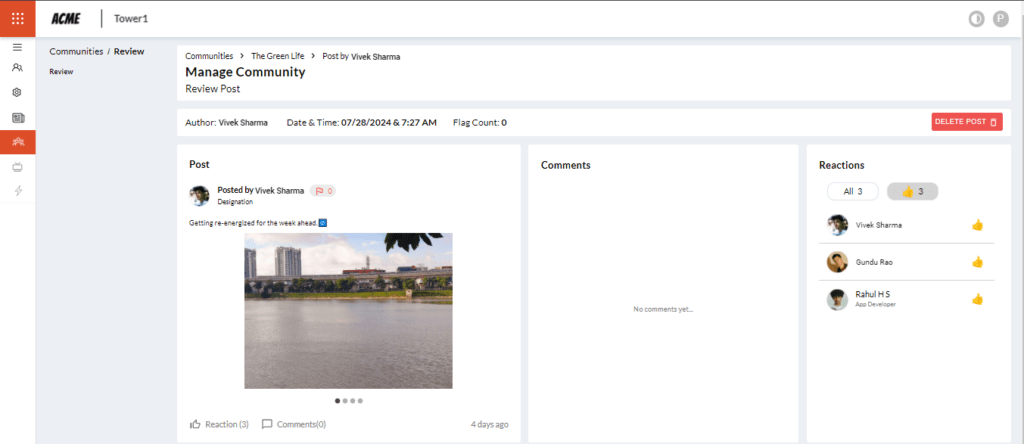
Task: Select the Review item in side panel
Action: coord(61,72)
